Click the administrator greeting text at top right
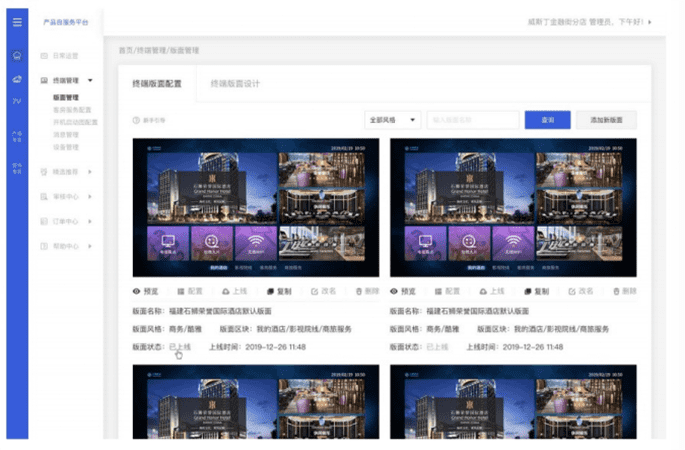This screenshot has height=450, width=685. [x=585, y=22]
